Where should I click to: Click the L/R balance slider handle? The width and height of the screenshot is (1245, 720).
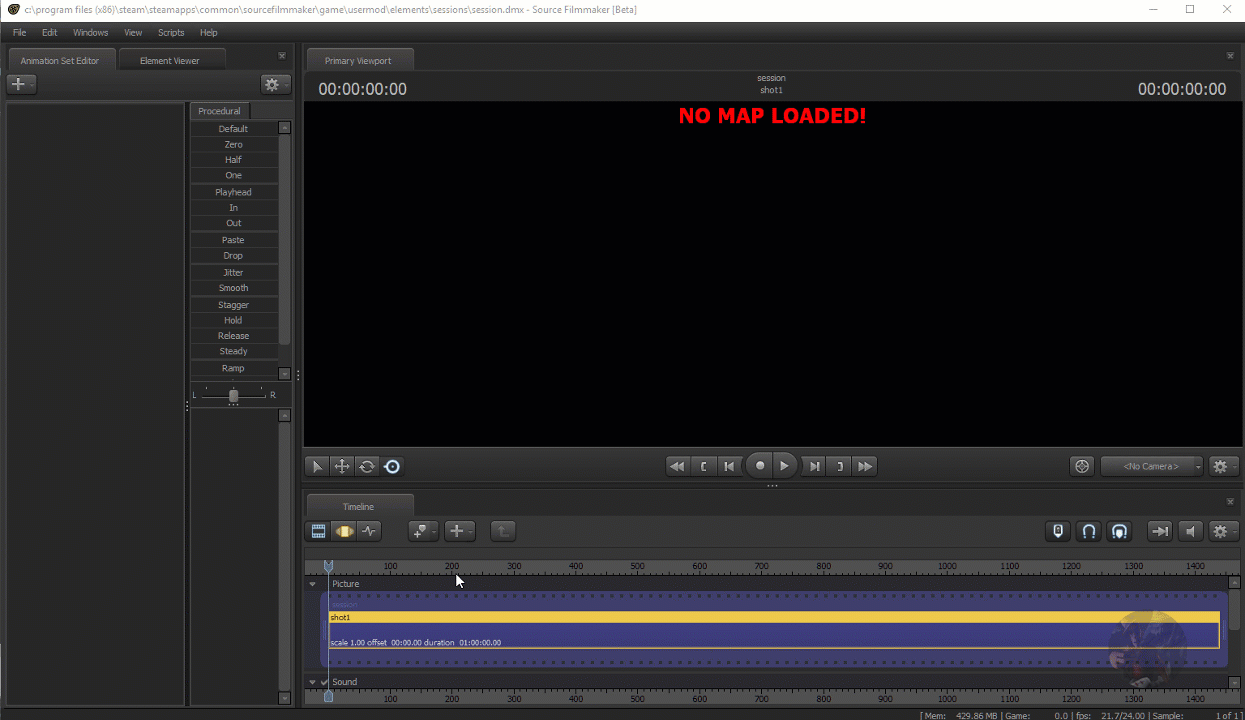pyautogui.click(x=234, y=395)
